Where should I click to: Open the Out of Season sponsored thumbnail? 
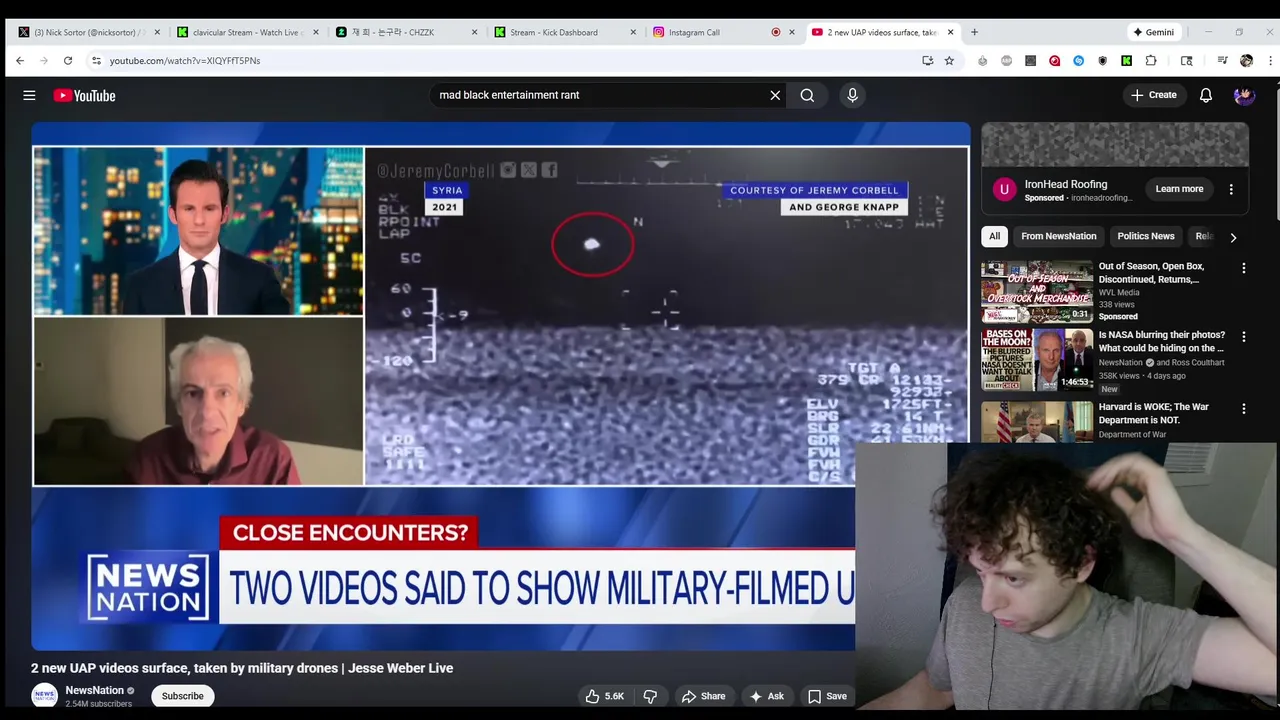(1037, 292)
